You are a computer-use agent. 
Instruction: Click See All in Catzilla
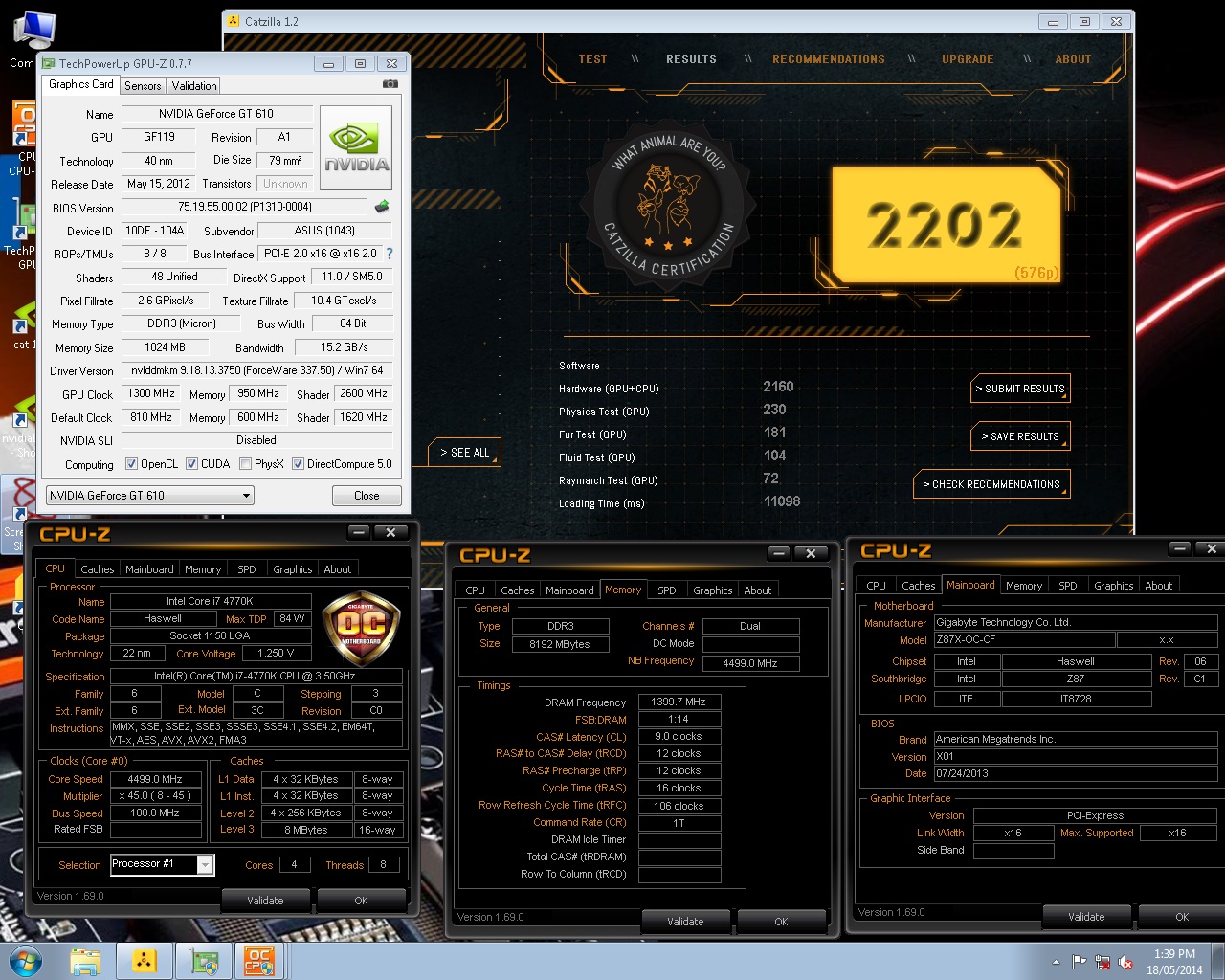pyautogui.click(x=464, y=453)
